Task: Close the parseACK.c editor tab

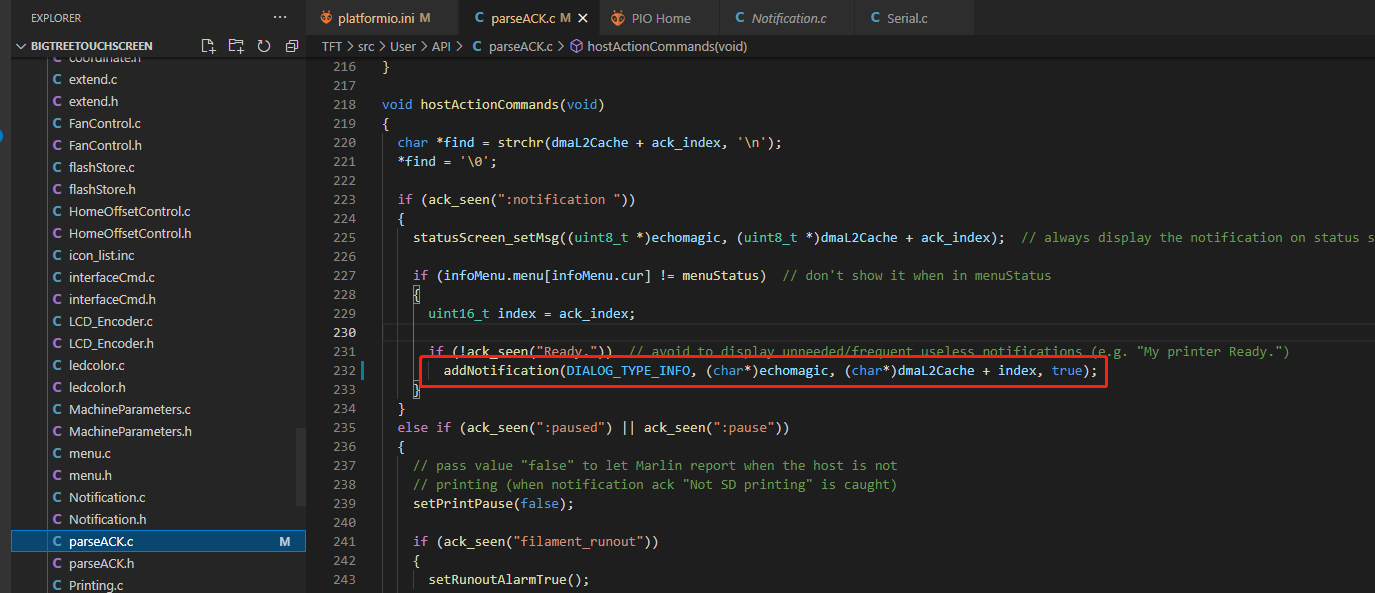Action: 583,17
